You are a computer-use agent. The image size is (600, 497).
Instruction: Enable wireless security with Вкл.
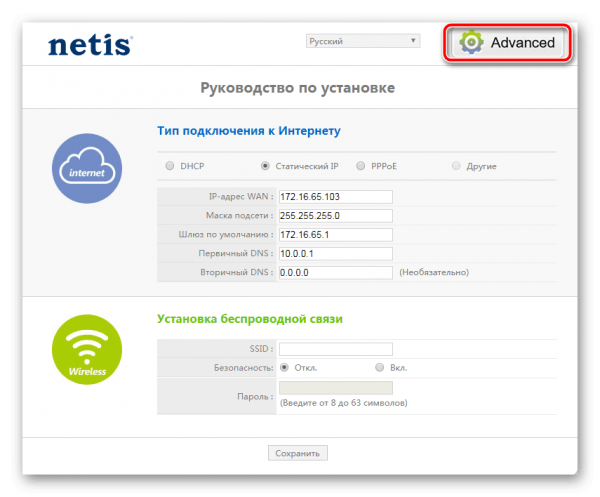point(380,367)
